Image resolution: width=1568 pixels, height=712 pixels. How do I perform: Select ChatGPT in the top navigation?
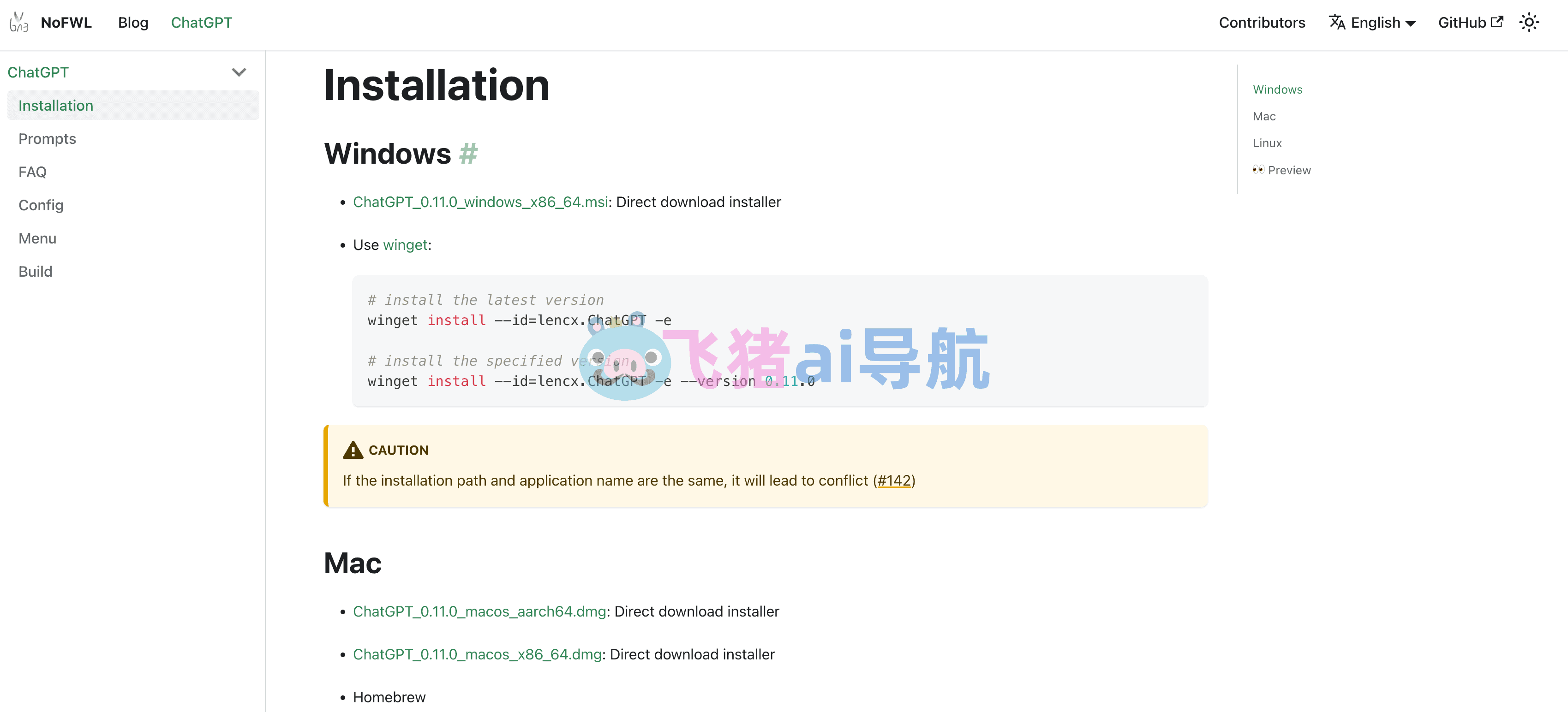202,23
